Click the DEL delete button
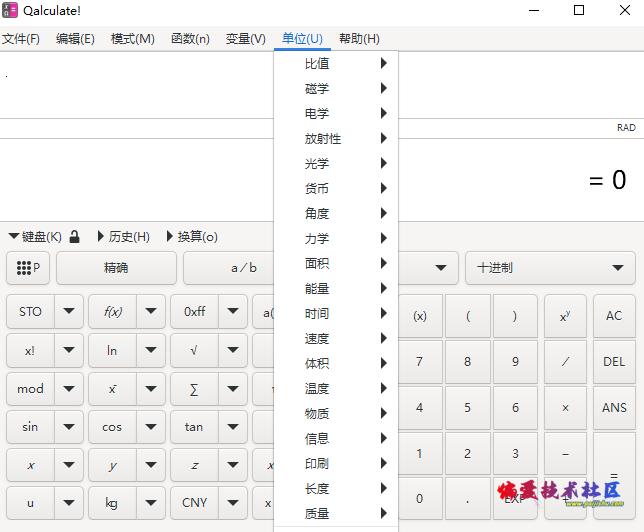The height and width of the screenshot is (532, 644). tap(614, 362)
